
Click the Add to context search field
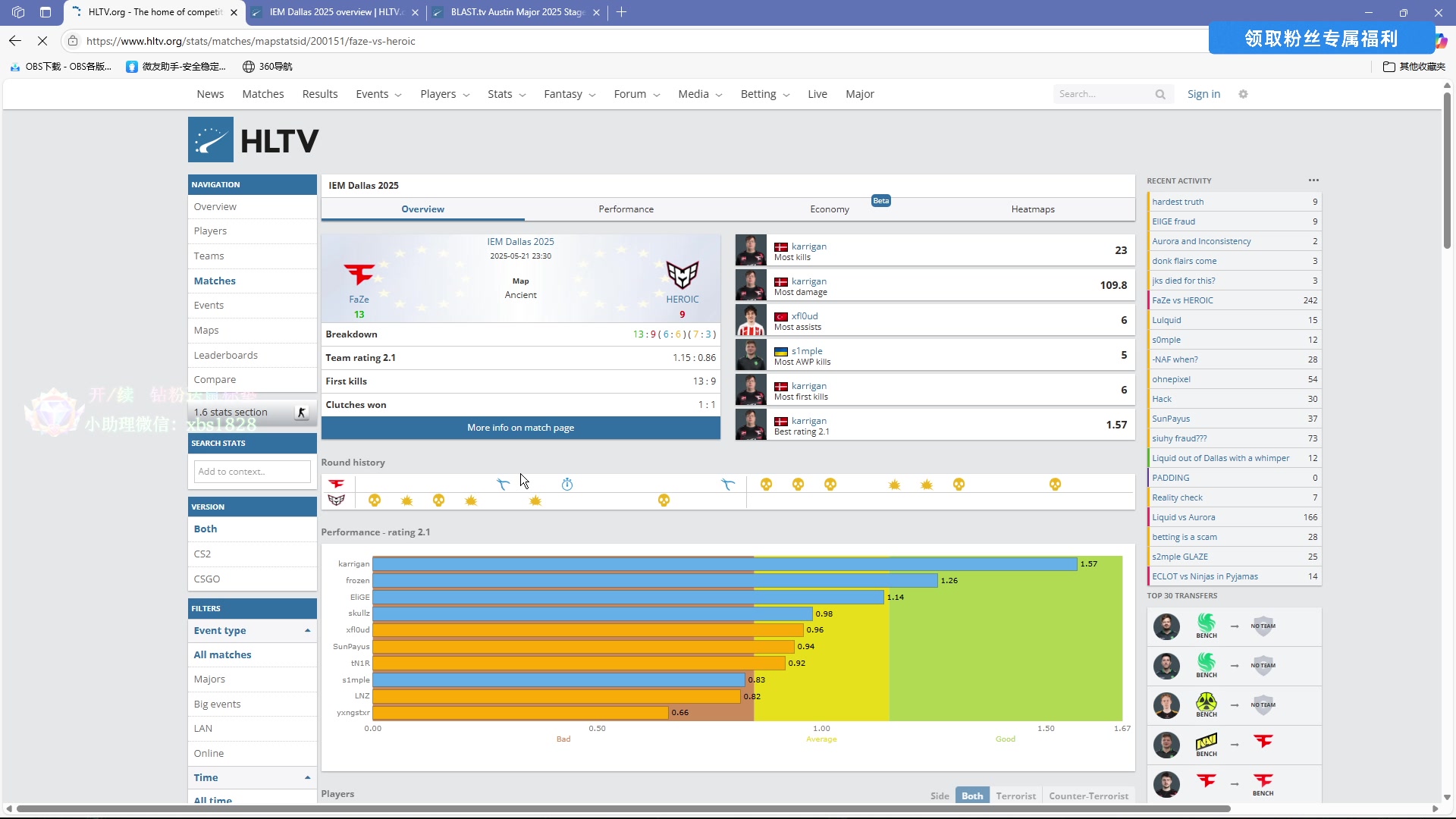click(252, 472)
